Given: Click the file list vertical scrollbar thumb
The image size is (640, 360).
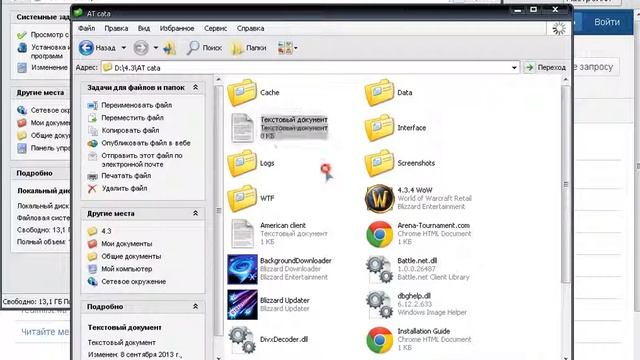Looking at the screenshot, I should [x=565, y=184].
